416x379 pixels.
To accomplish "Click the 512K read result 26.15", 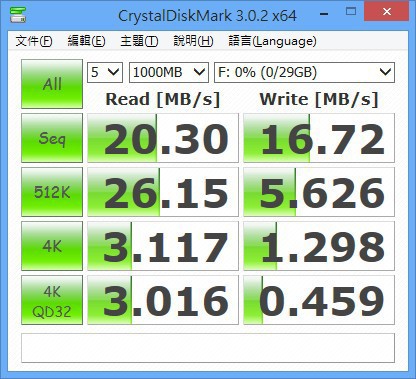I will click(163, 192).
